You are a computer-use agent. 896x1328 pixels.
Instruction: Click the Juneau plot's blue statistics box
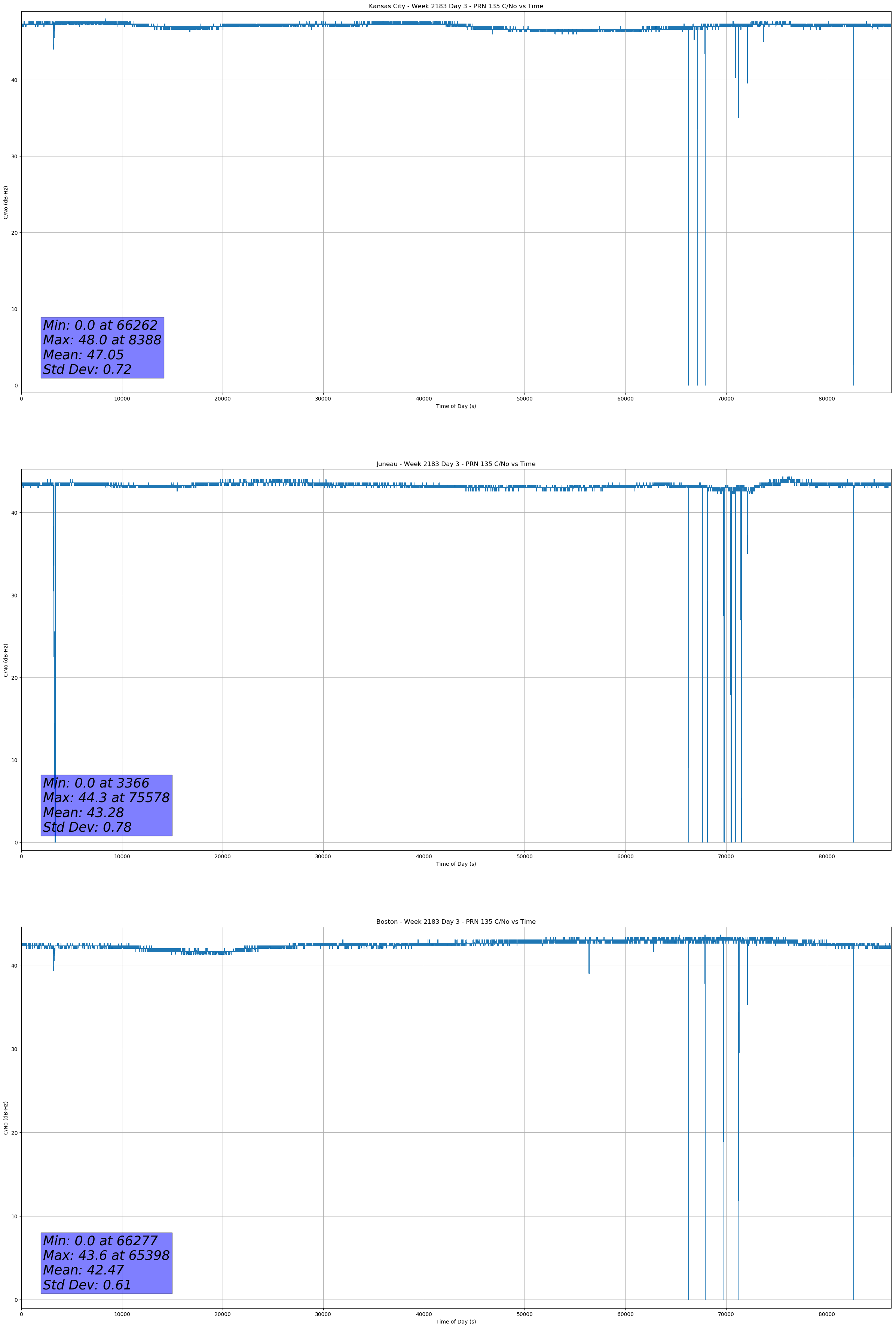(106, 805)
